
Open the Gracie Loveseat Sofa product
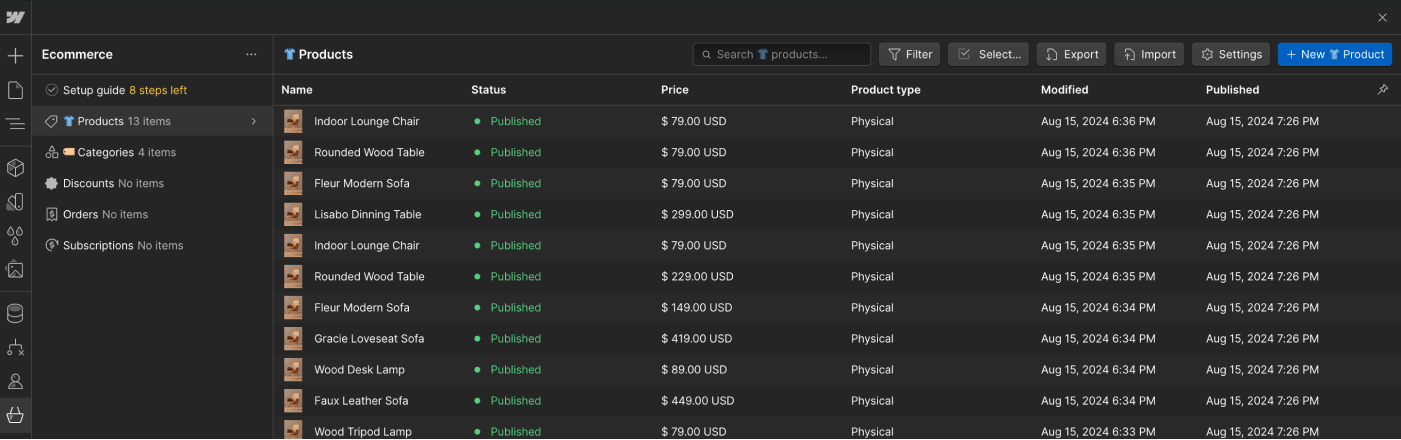point(369,338)
